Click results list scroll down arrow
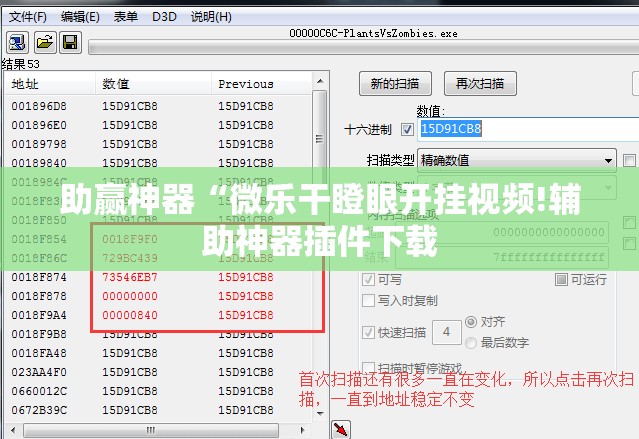The height and width of the screenshot is (439, 639). pos(320,413)
